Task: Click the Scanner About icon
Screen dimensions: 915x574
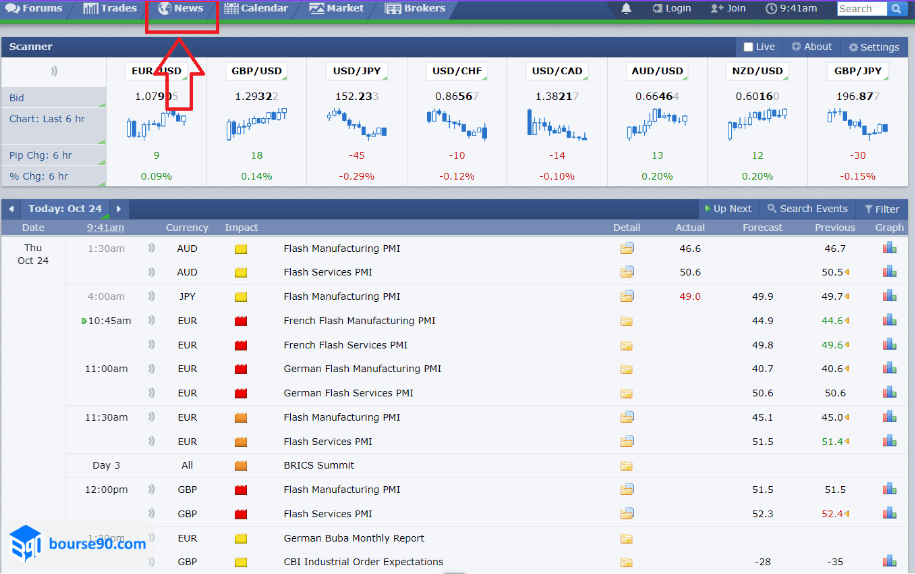Action: point(797,47)
